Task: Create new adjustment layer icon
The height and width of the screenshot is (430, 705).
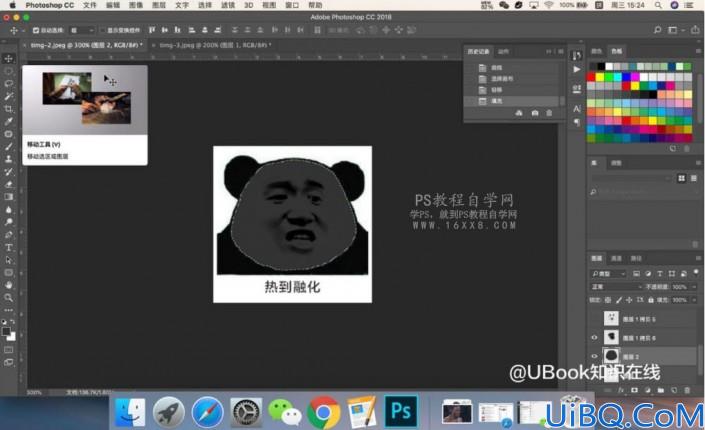Action: pos(647,390)
